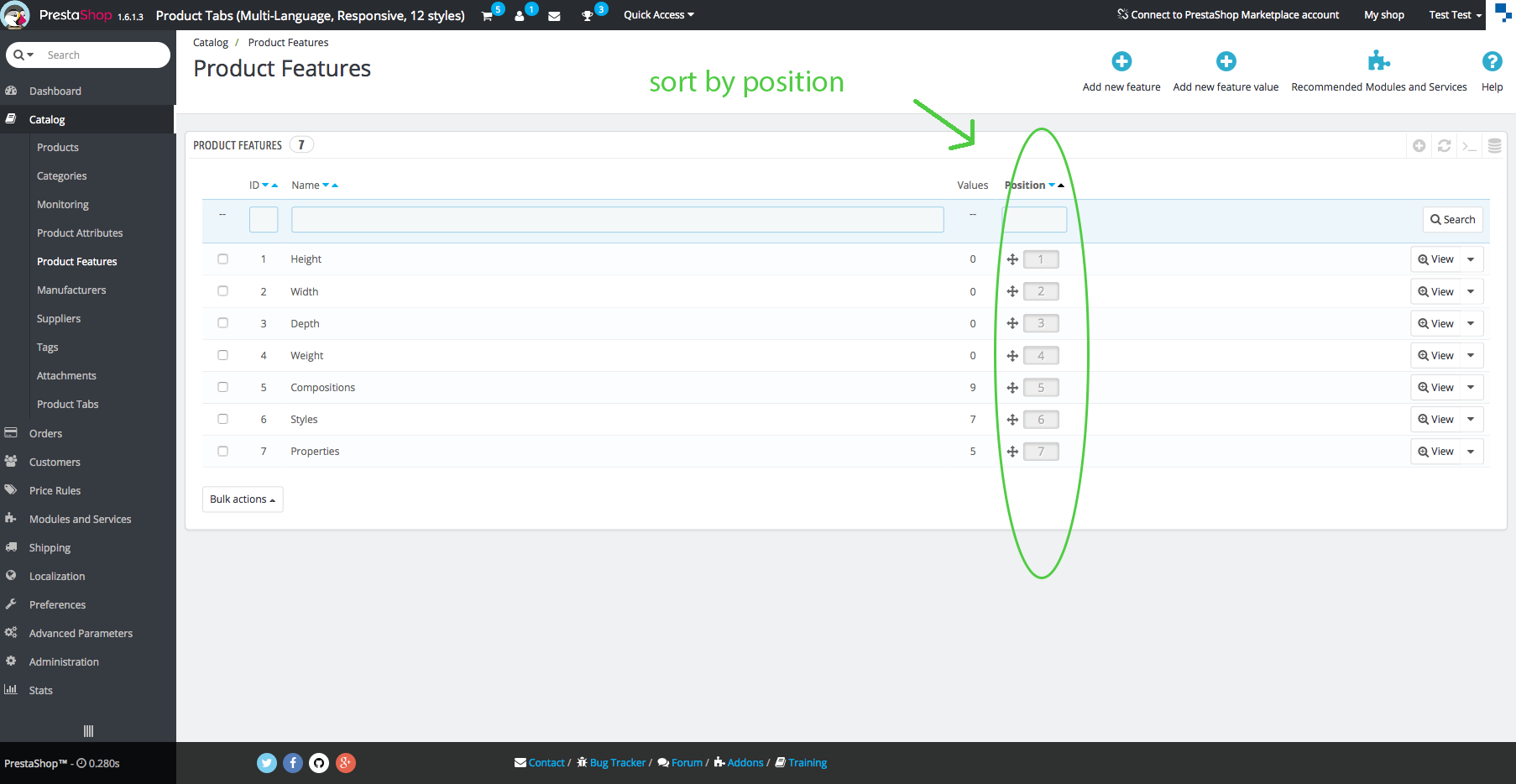Image resolution: width=1516 pixels, height=784 pixels.
Task: Expand the Quick Access dropdown
Action: tap(658, 15)
